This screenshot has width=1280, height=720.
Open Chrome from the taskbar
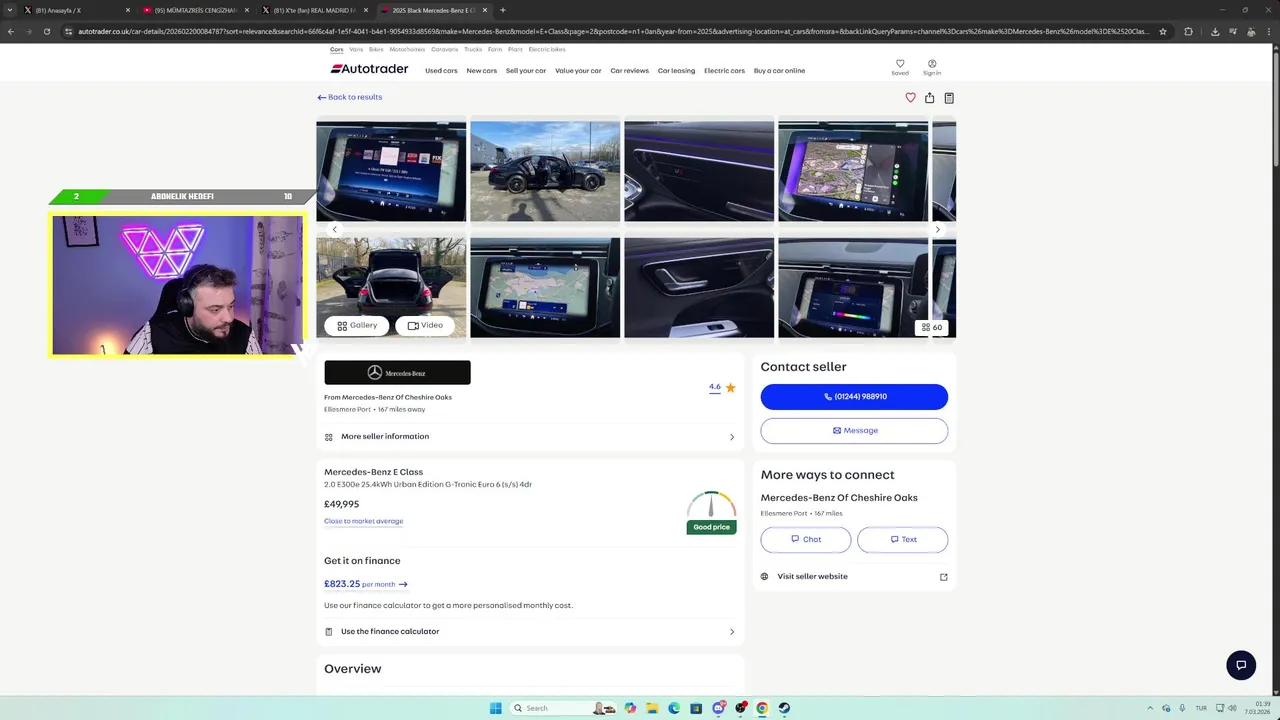(762, 708)
